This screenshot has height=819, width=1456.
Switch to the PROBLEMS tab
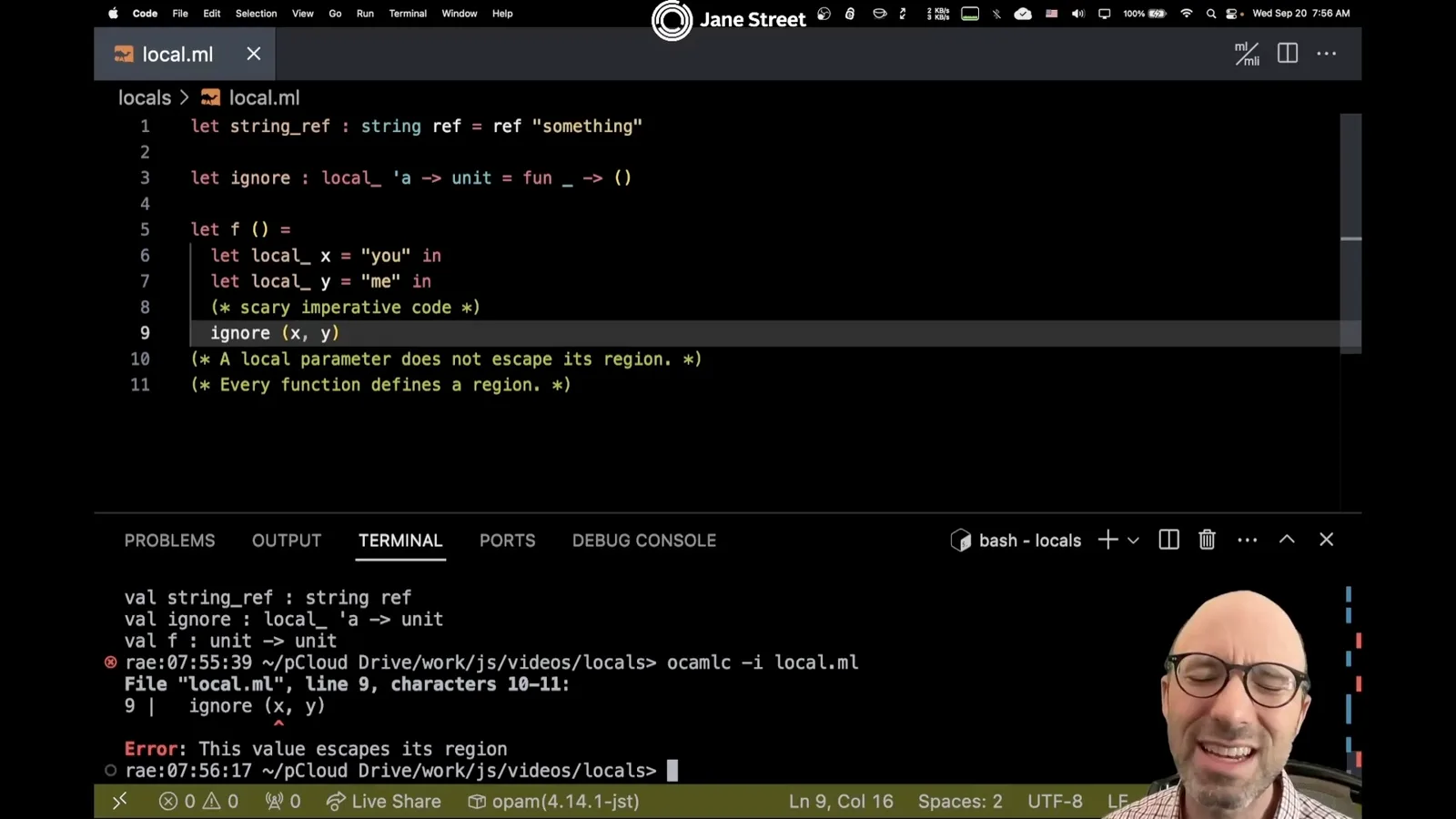coord(170,541)
